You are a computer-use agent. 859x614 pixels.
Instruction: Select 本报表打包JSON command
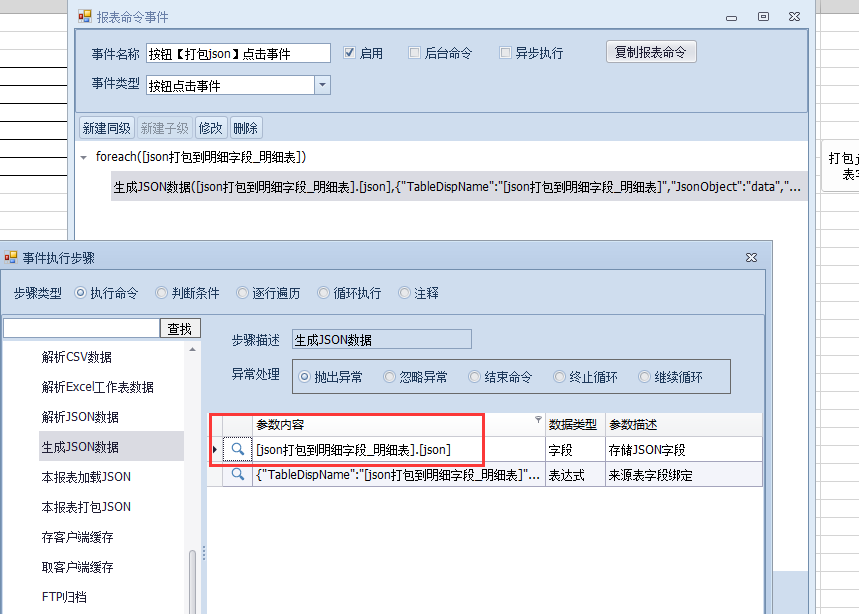(x=86, y=507)
